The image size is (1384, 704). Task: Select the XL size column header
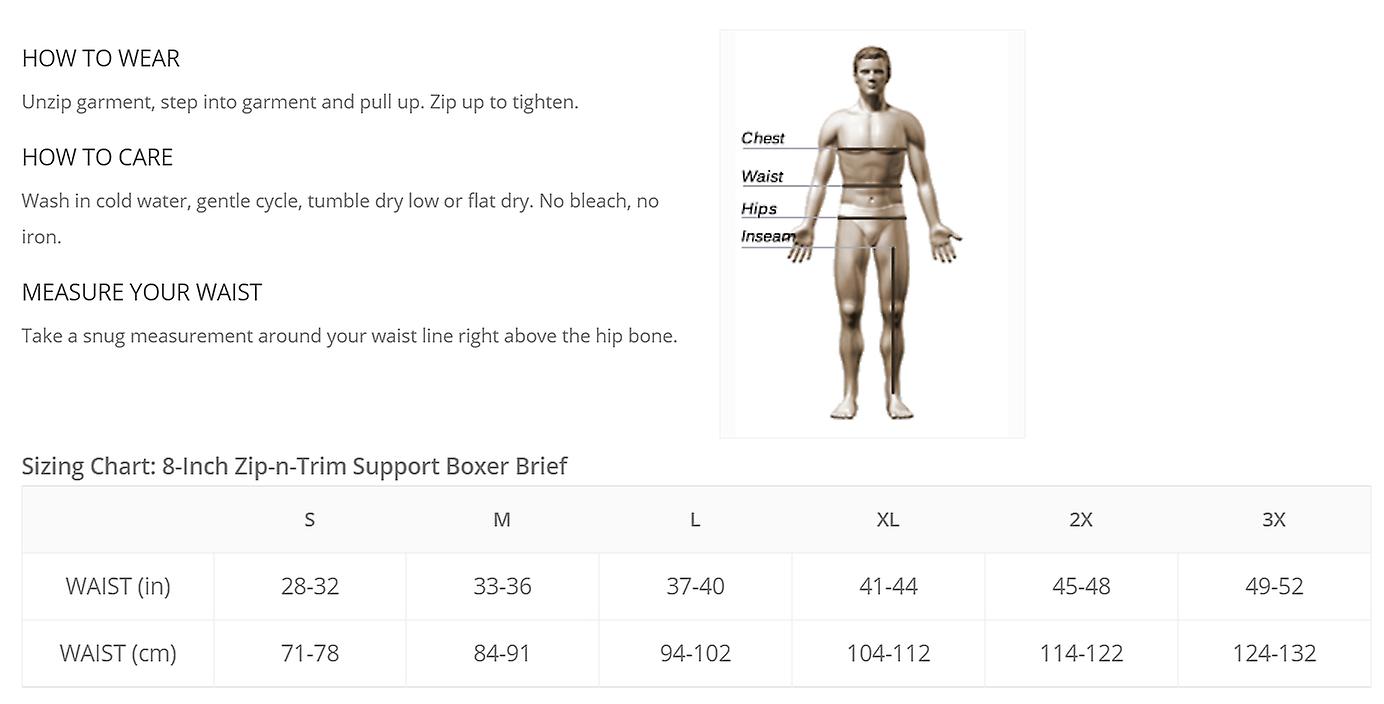888,519
